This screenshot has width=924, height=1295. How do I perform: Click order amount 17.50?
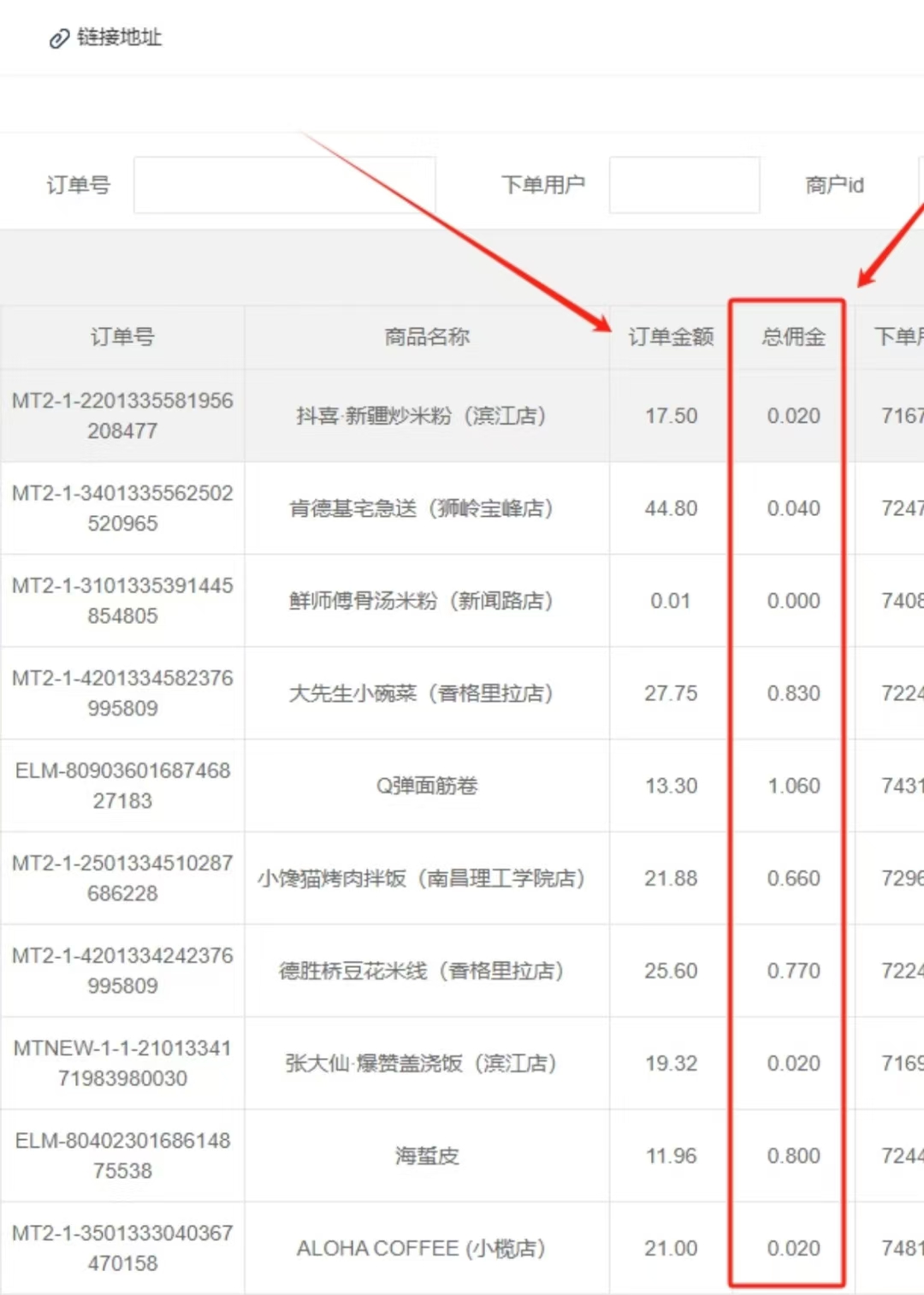(671, 416)
